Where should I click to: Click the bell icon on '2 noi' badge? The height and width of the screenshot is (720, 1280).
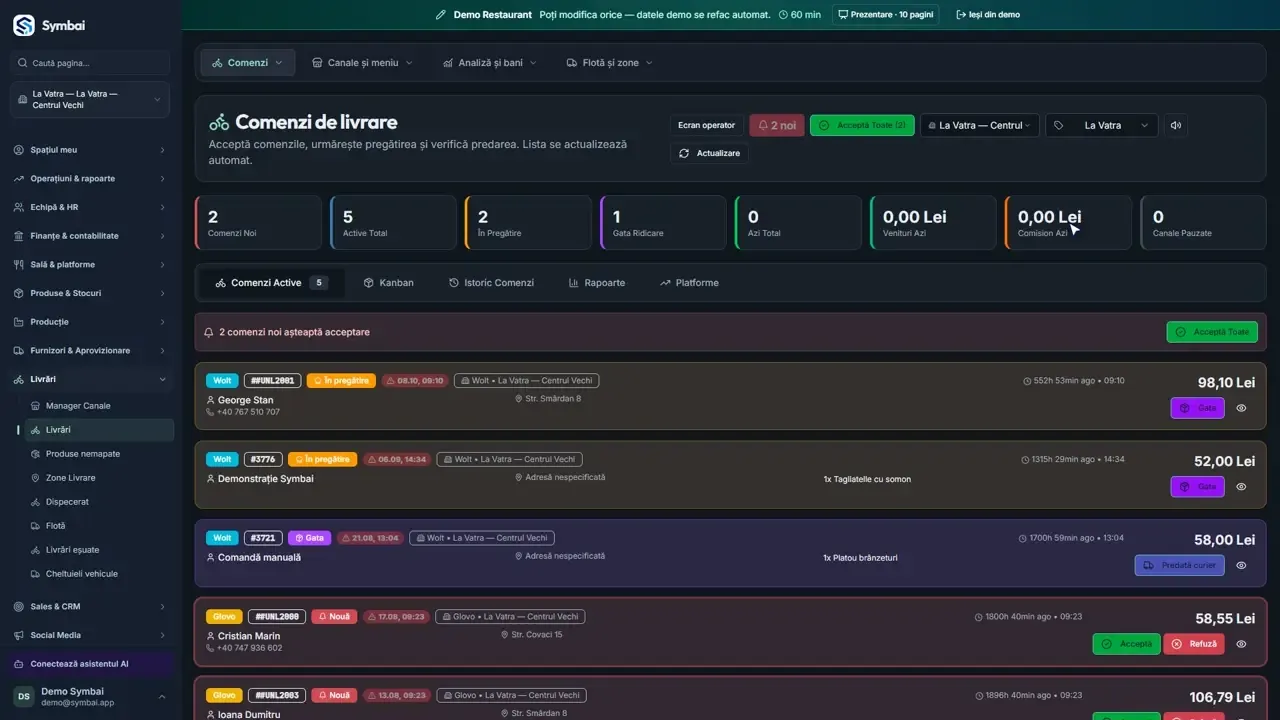click(x=763, y=126)
